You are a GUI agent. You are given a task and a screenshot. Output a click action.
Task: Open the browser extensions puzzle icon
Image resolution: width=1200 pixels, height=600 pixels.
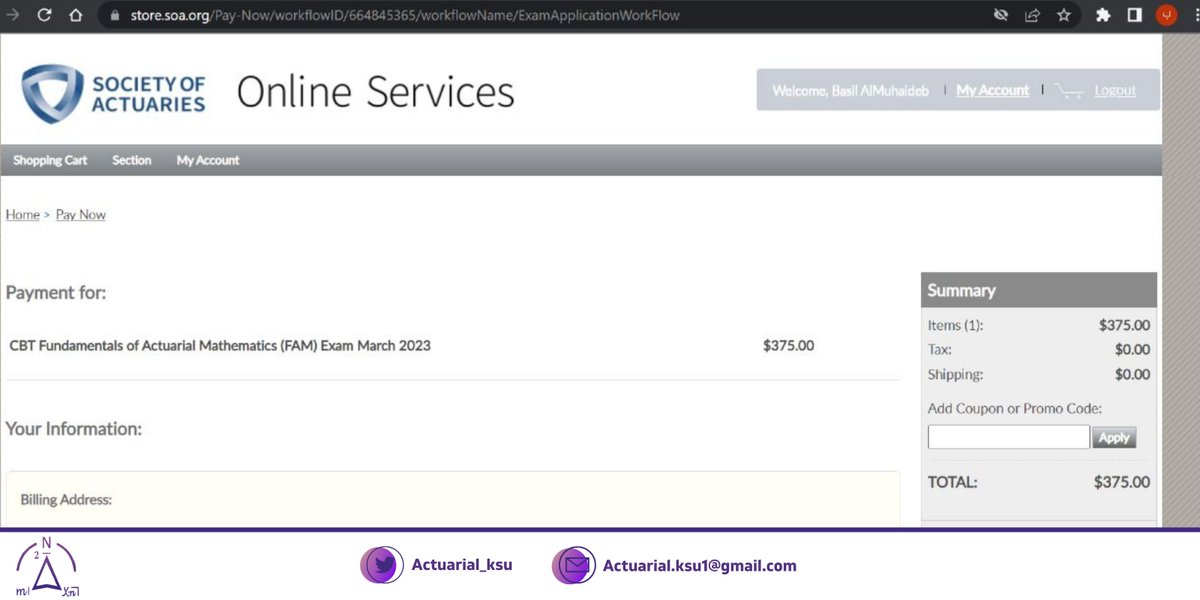tap(1103, 15)
